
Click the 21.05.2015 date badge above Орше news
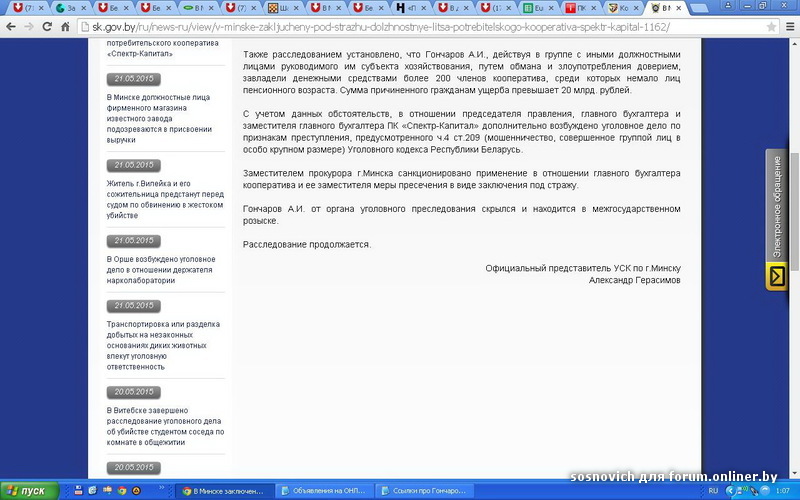134,241
